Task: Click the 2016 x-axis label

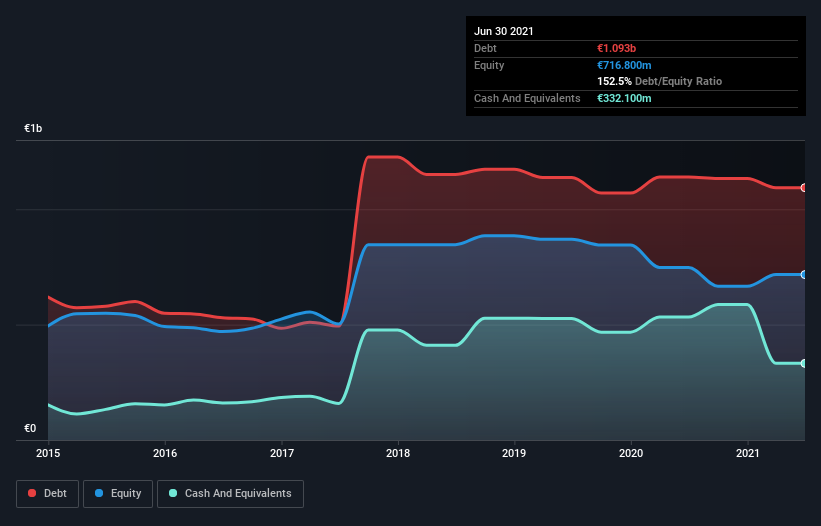Action: (165, 453)
